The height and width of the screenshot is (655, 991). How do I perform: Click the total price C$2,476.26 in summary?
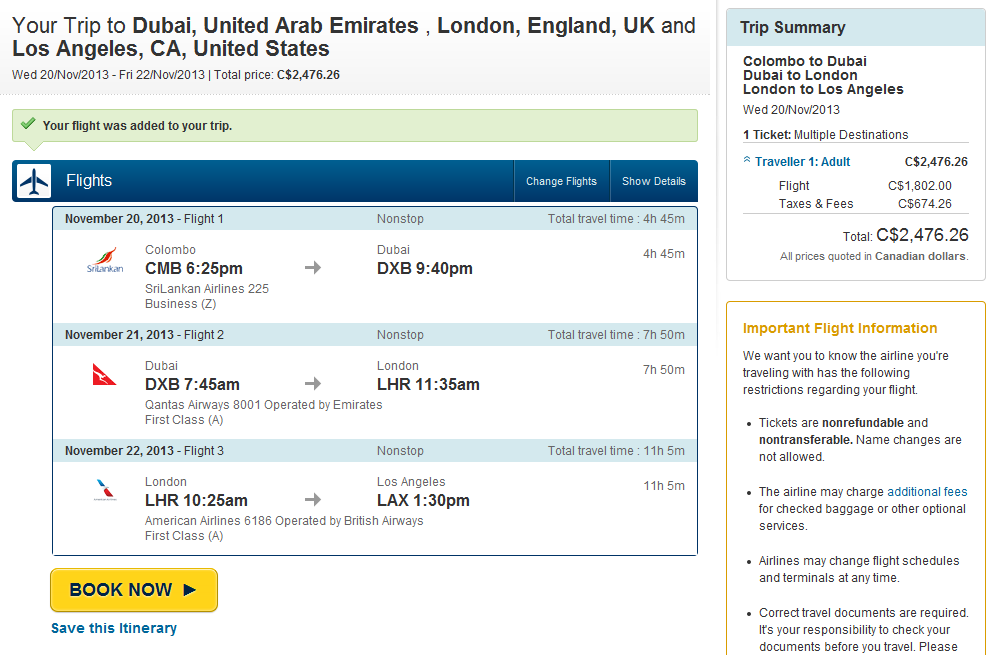point(922,235)
